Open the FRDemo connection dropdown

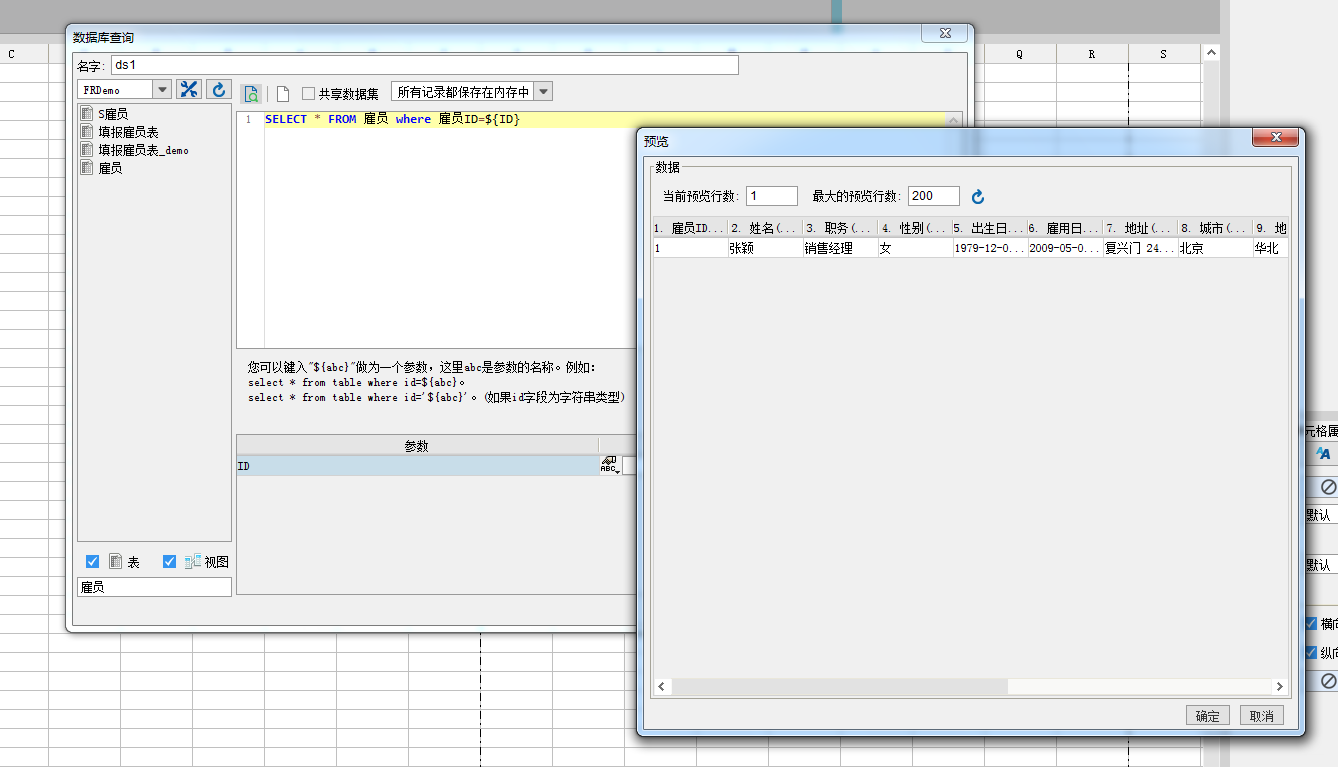[162, 90]
